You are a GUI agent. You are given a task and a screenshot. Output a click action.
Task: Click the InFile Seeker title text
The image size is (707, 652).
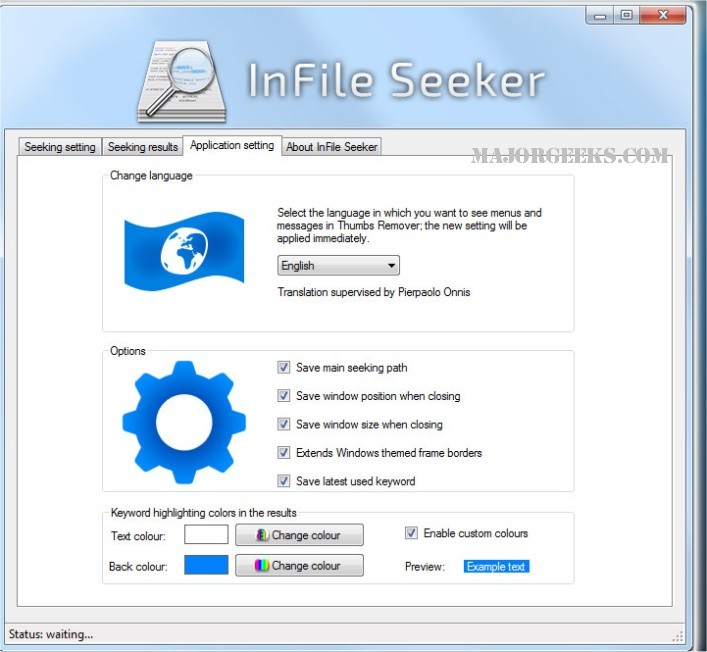pos(396,81)
